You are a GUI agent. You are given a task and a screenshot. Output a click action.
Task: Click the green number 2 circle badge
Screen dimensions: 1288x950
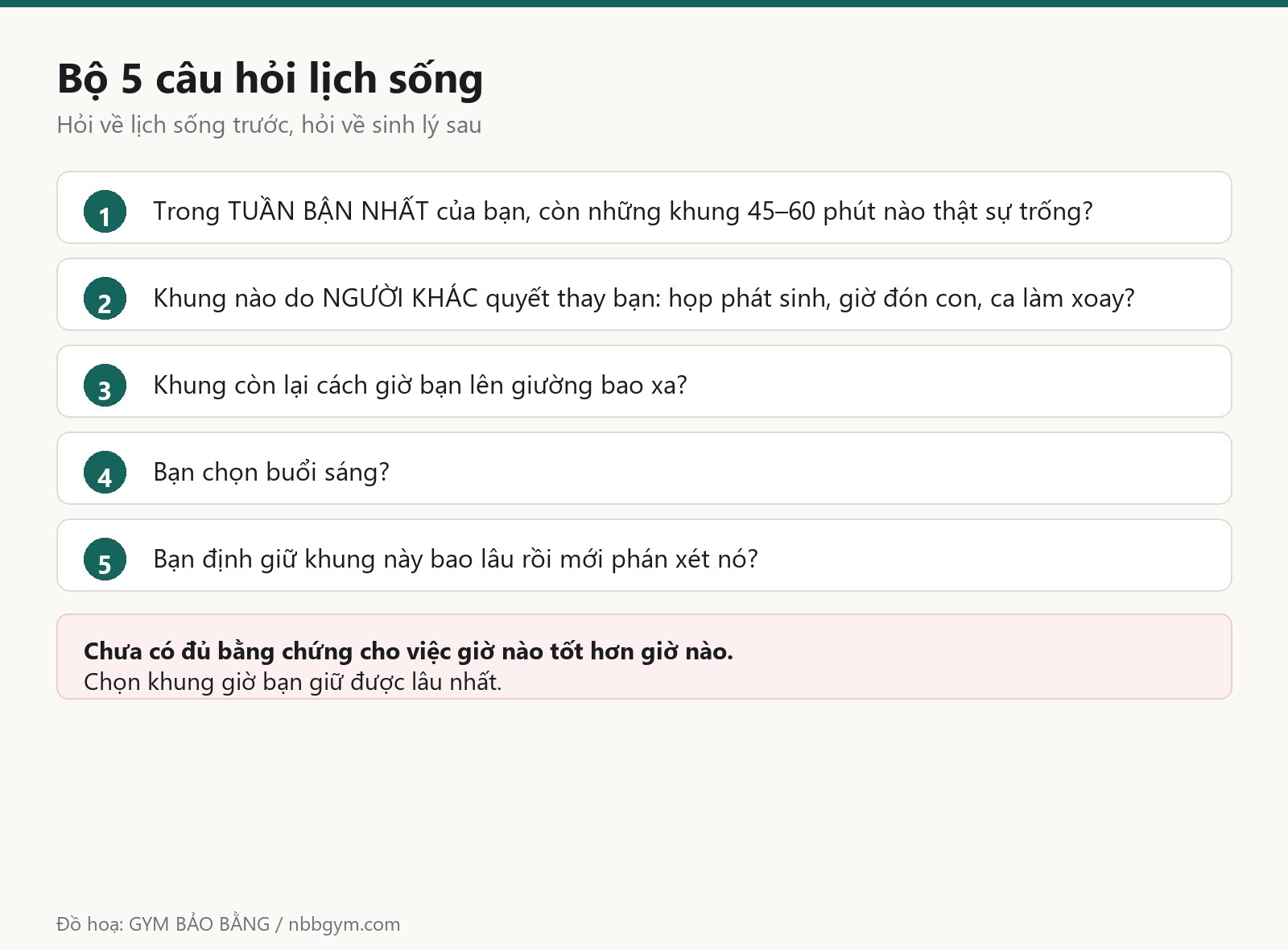(x=105, y=298)
